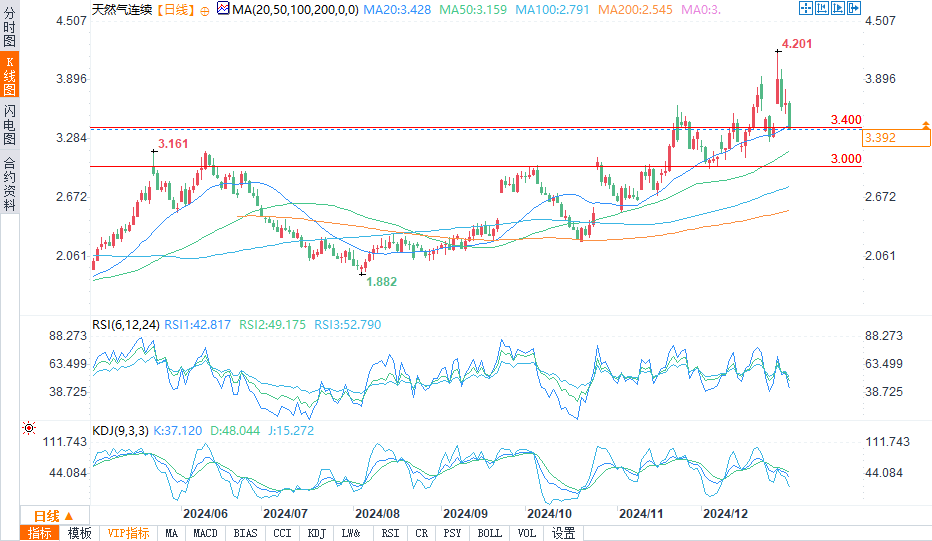Click the RSI(6,12,24) label
The height and width of the screenshot is (541, 932).
pos(126,325)
